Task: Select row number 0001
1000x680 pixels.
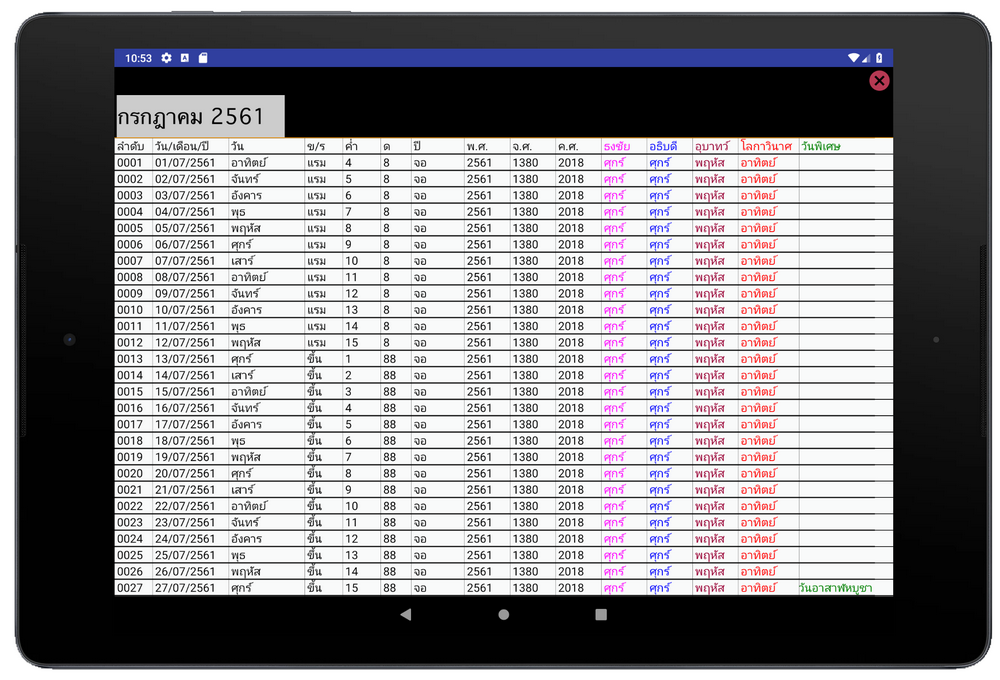Action: click(130, 163)
